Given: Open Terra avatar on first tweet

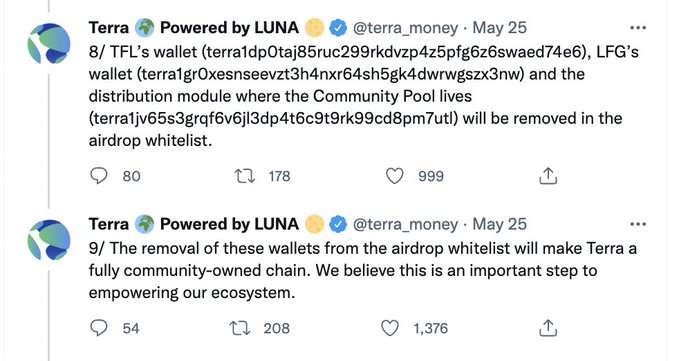Looking at the screenshot, I should (49, 44).
